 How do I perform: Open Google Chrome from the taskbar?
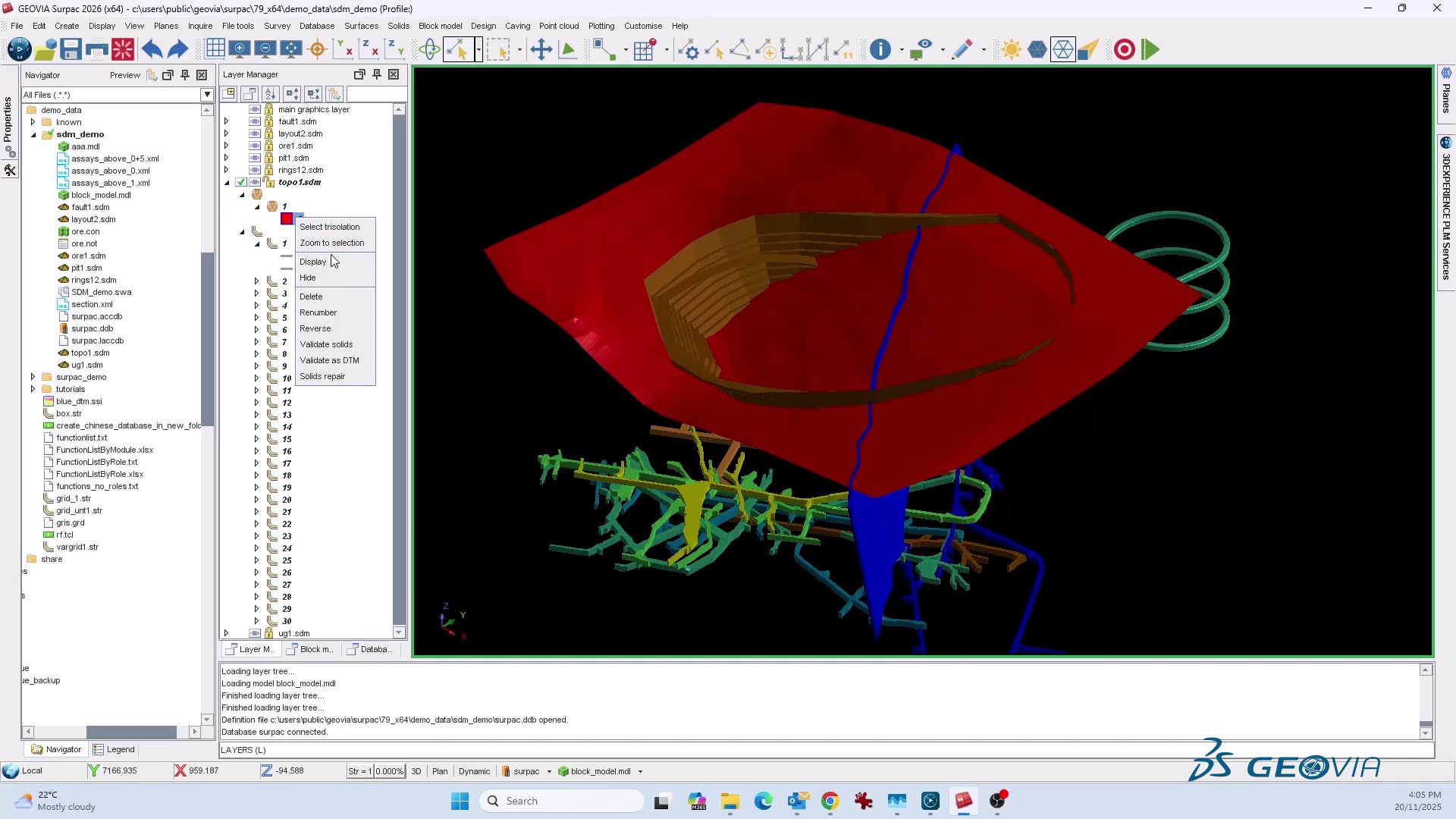click(x=830, y=802)
